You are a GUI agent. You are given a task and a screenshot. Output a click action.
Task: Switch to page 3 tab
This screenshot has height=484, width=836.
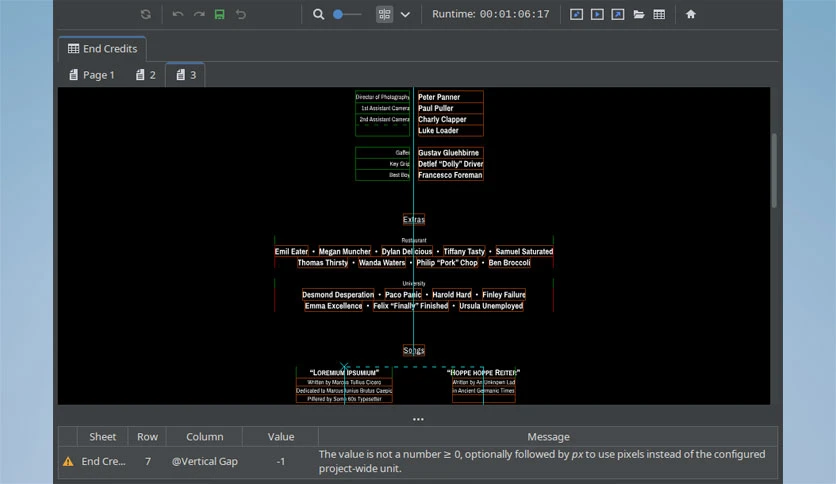(x=186, y=75)
